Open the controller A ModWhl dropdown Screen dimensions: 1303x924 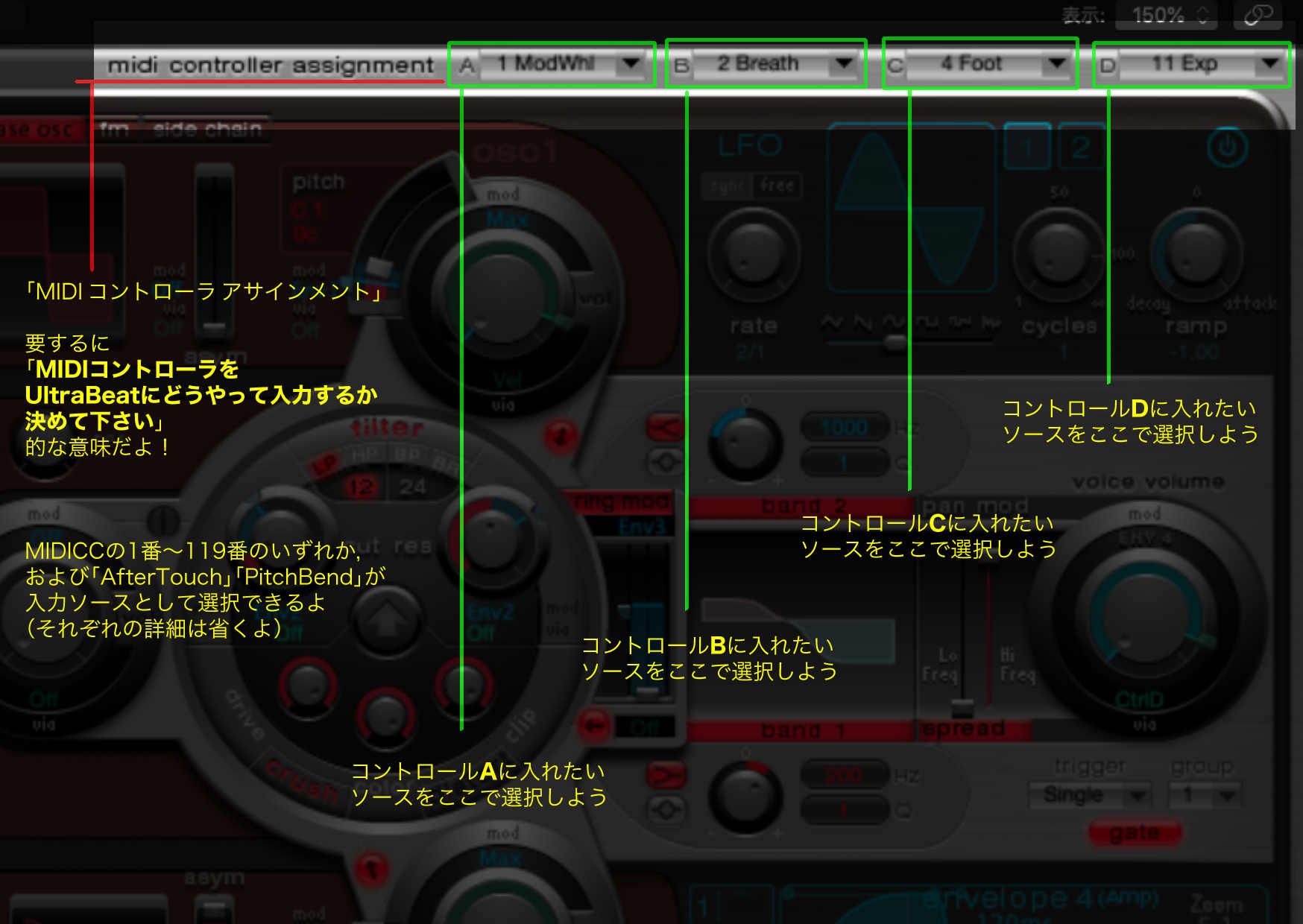[568, 64]
